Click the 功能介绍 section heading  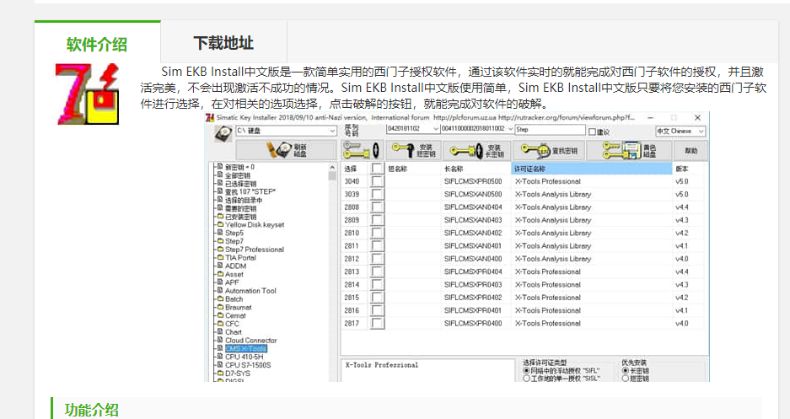click(x=92, y=409)
